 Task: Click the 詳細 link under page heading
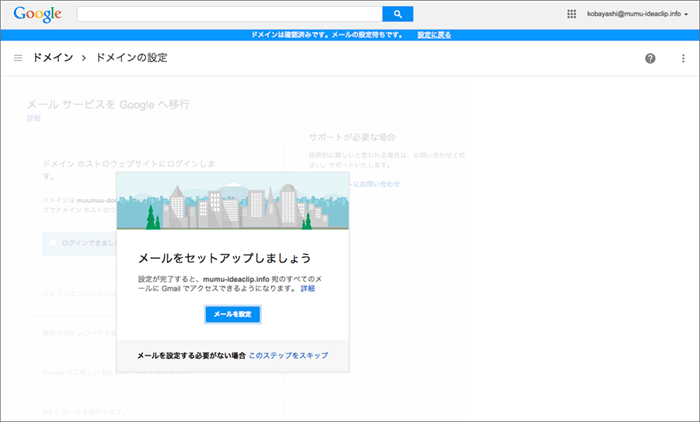(33, 118)
